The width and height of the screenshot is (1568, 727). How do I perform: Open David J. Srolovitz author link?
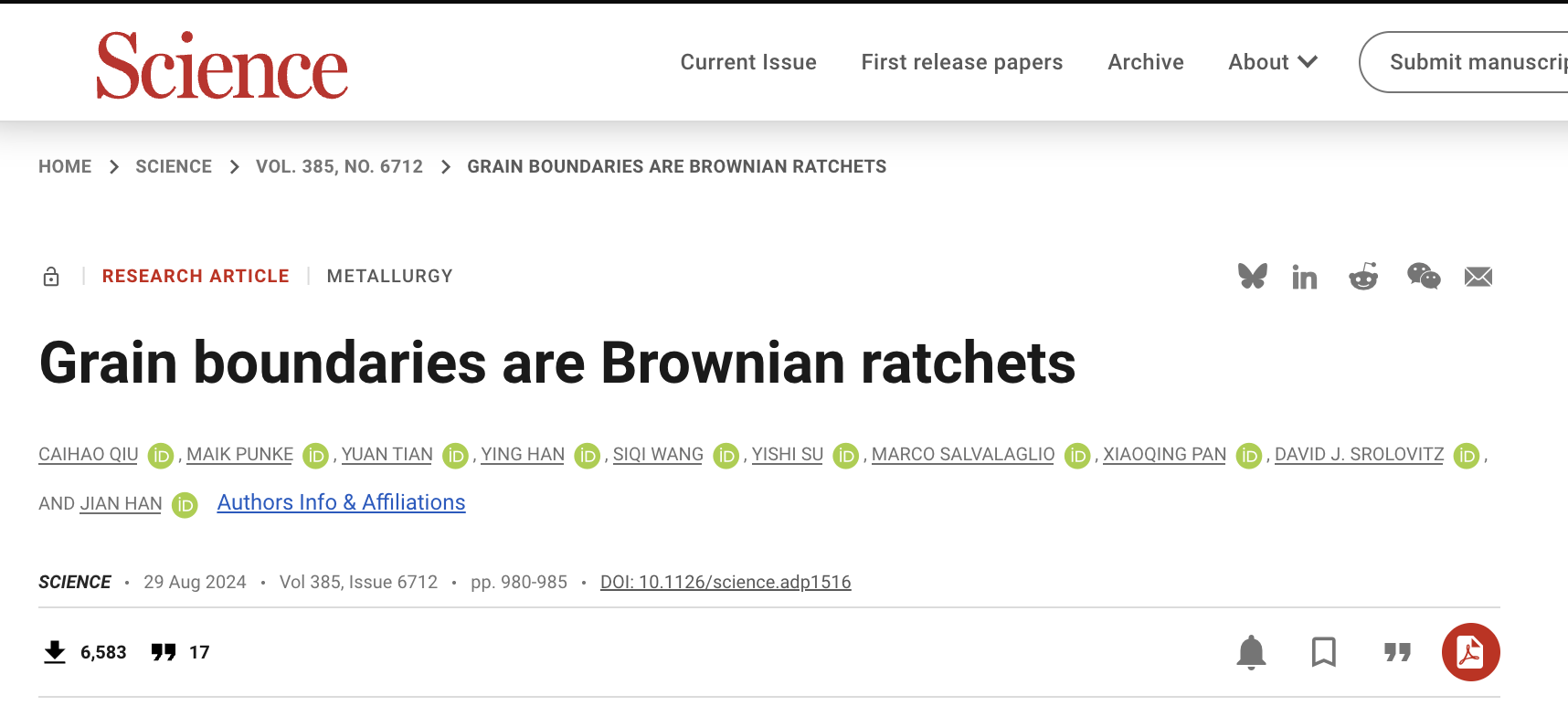[1358, 454]
